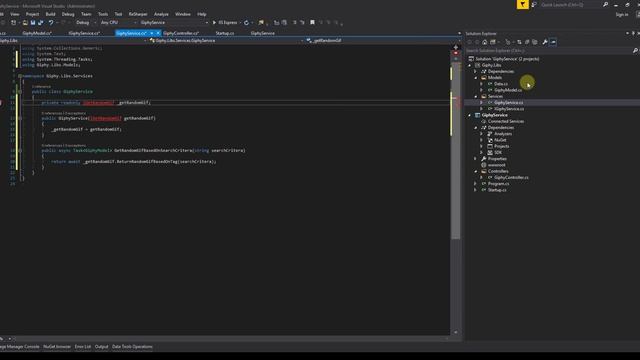640x360 pixels.
Task: Open the Debug menu
Action: click(x=68, y=14)
